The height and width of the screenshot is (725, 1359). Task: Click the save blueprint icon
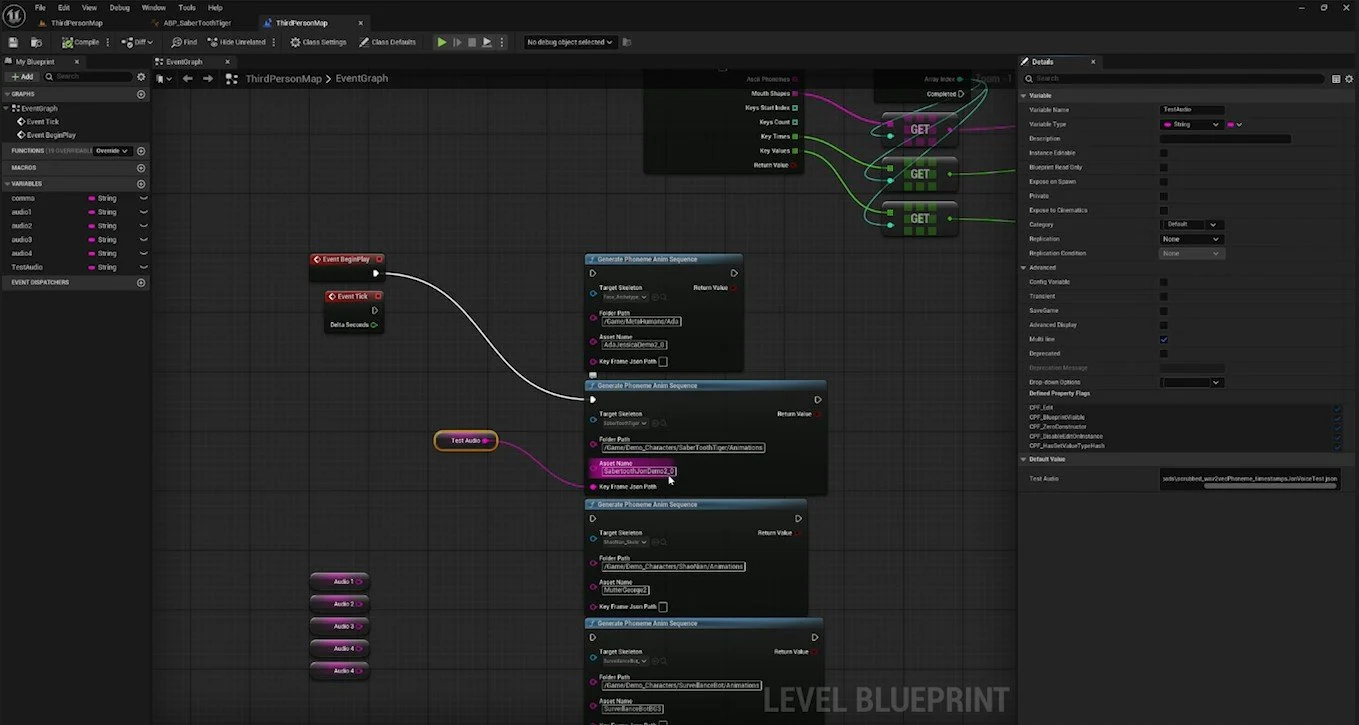click(14, 42)
